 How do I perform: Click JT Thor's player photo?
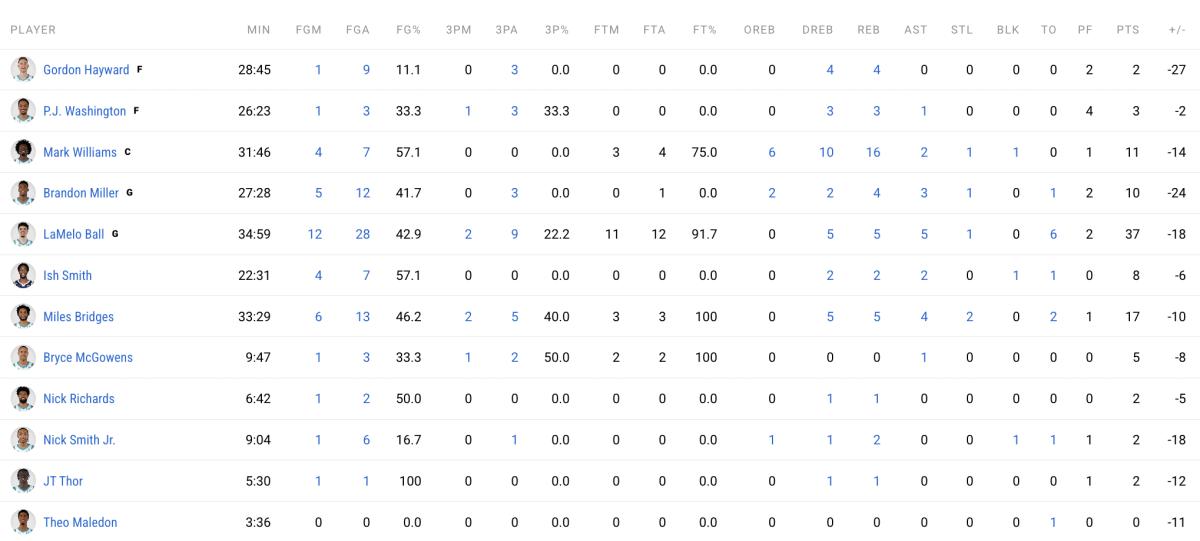click(x=23, y=481)
